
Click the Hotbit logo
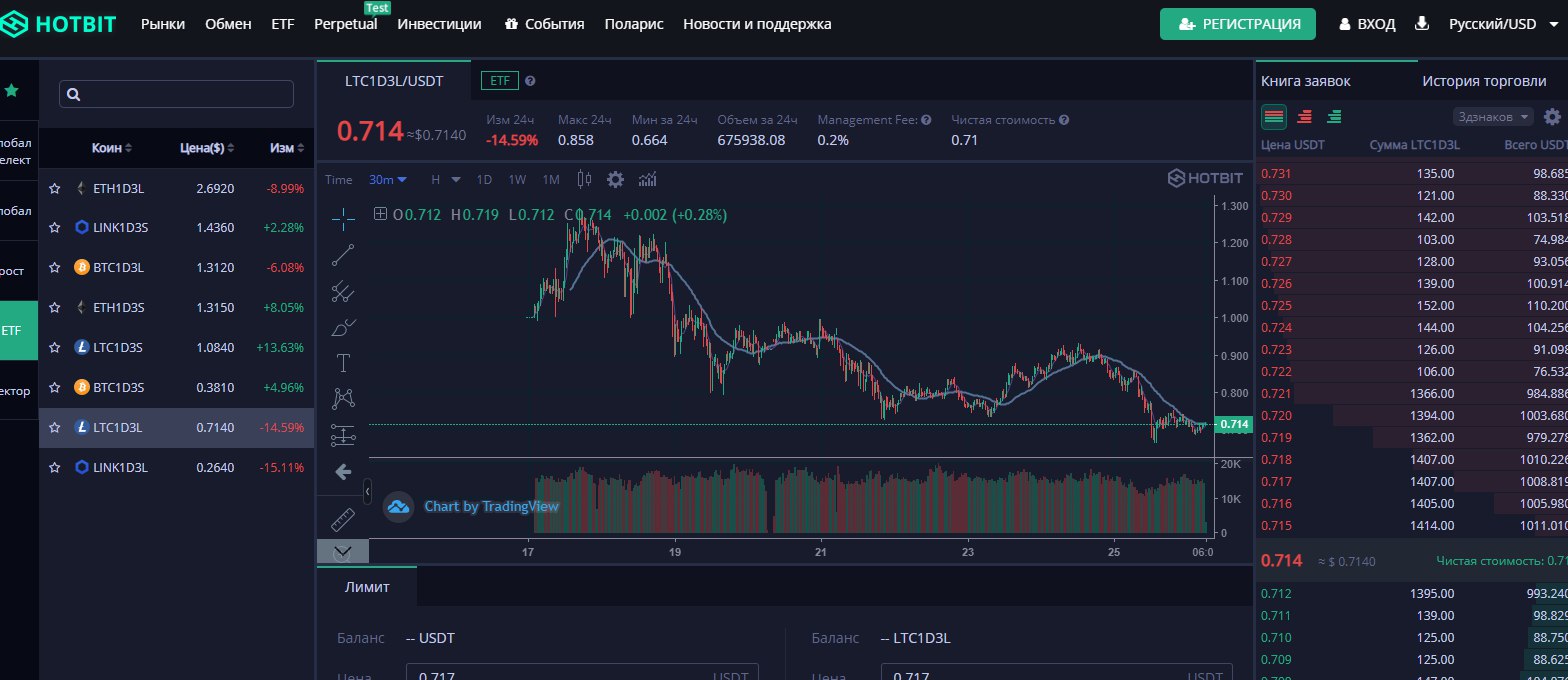pyautogui.click(x=59, y=24)
